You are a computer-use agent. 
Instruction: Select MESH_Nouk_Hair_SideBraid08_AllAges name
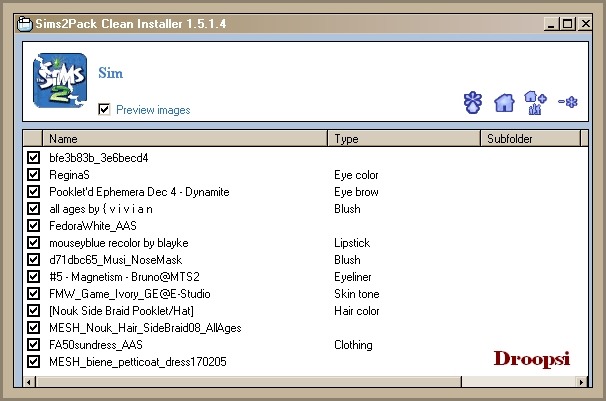(x=145, y=328)
